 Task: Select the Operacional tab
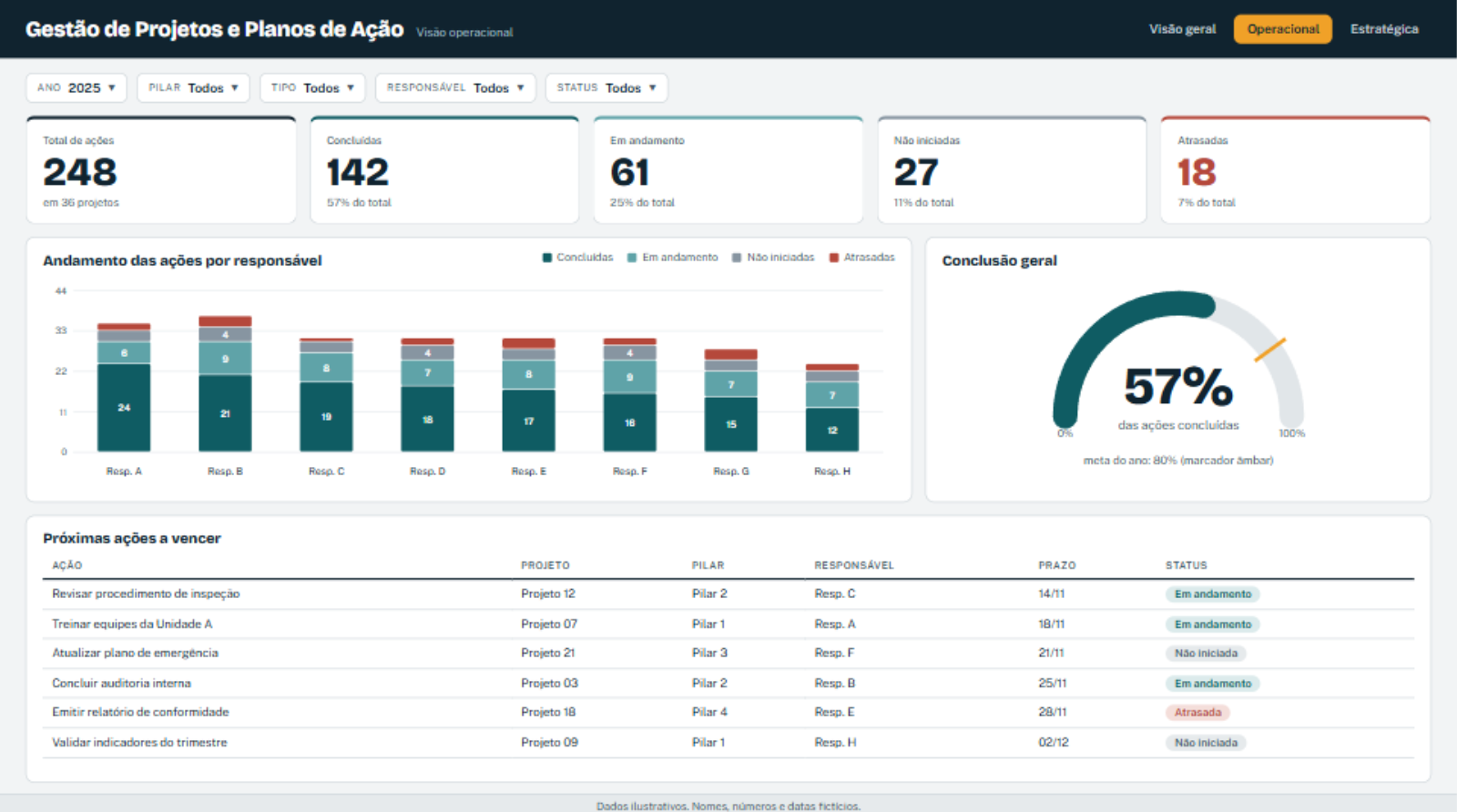click(x=1283, y=29)
